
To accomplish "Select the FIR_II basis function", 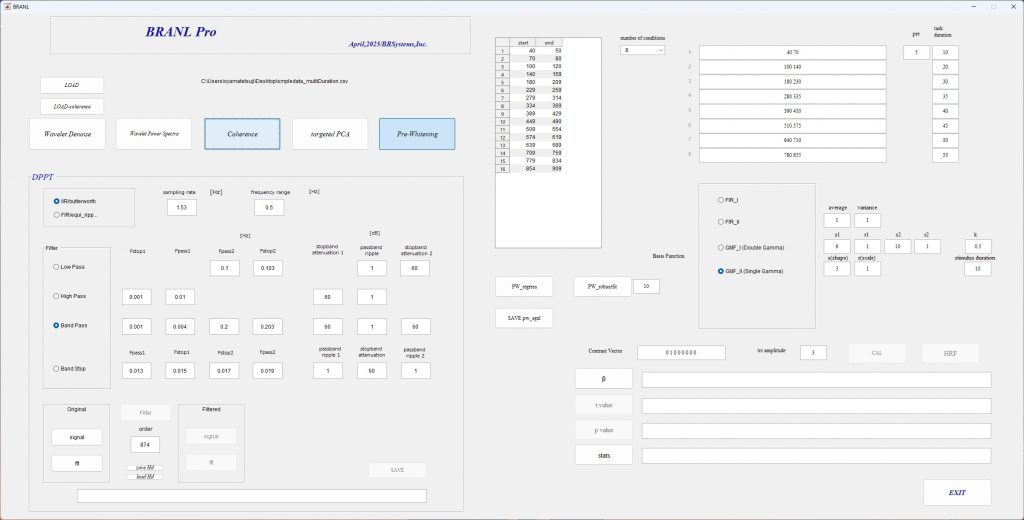I will pos(729,222).
